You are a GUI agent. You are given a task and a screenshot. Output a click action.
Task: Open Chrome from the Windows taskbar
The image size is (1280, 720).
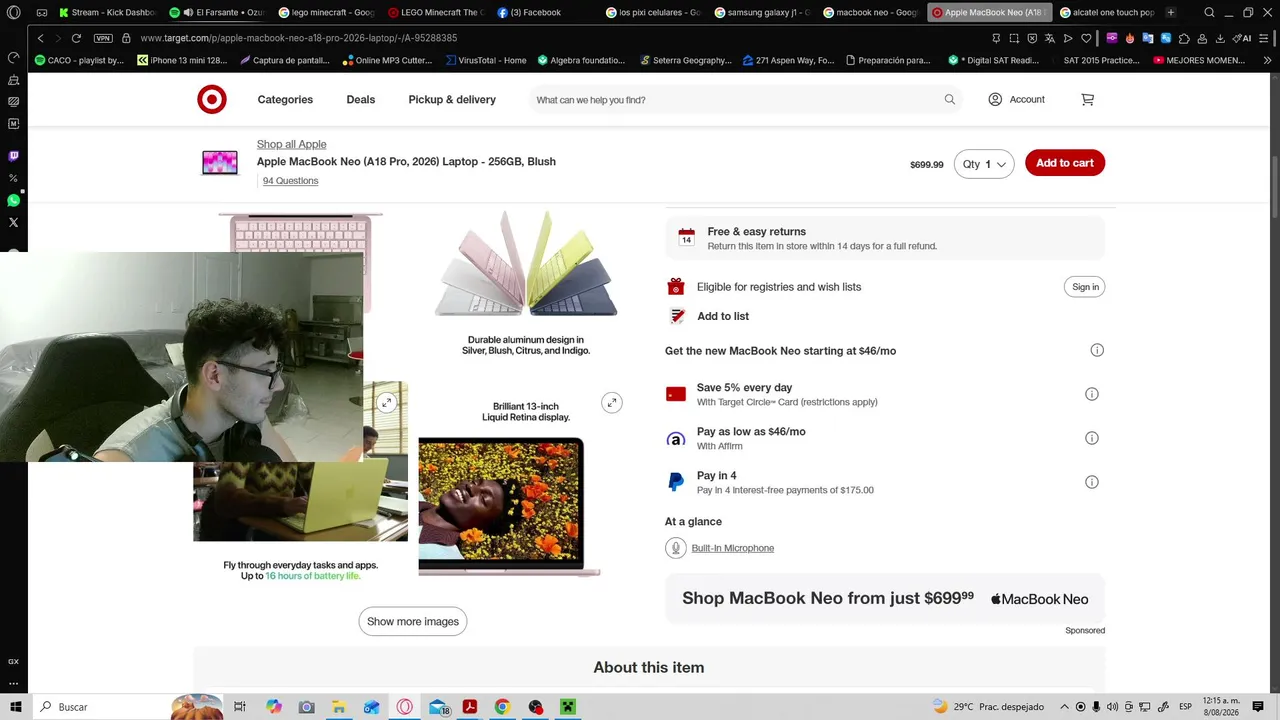click(502, 707)
